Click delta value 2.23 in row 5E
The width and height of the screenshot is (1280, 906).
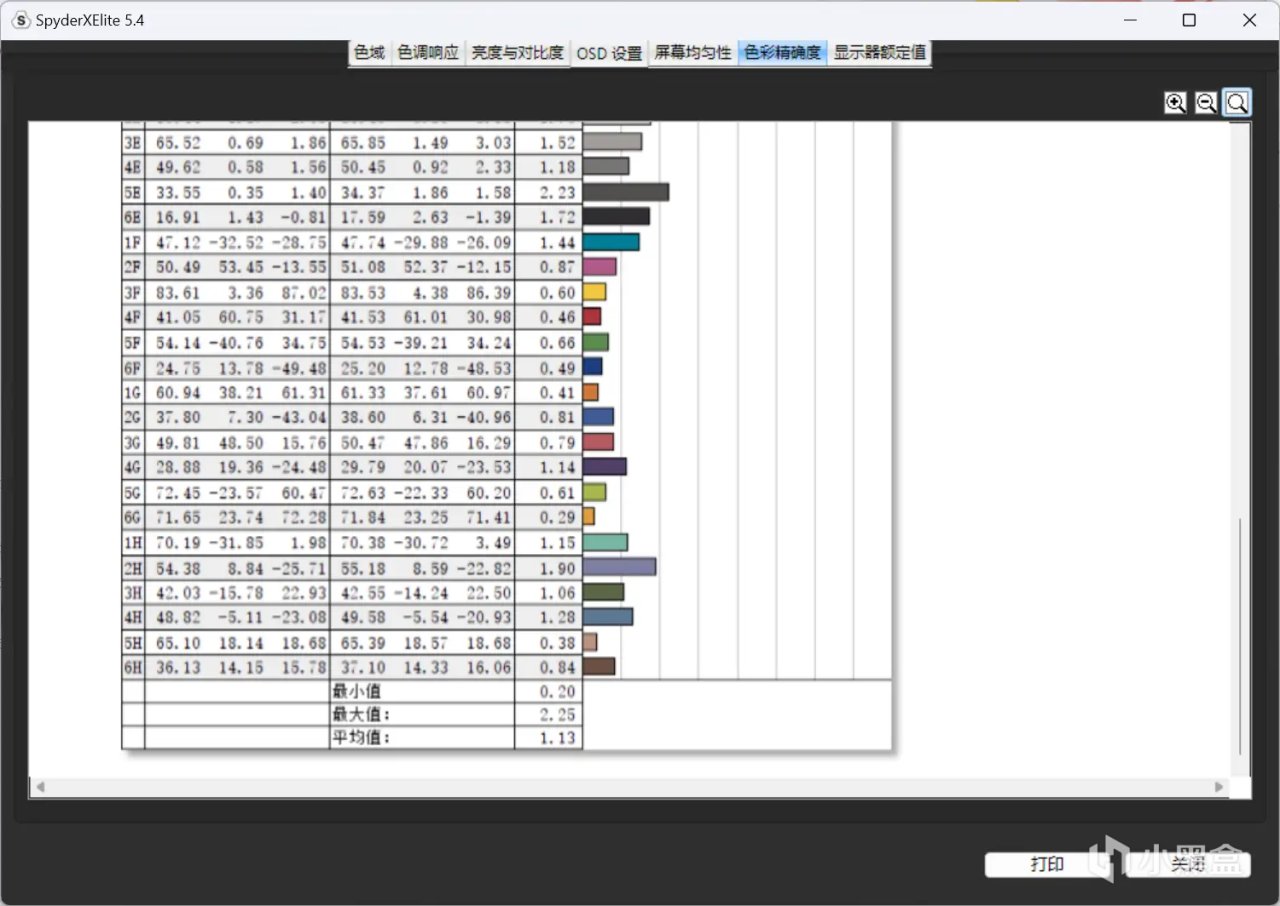point(556,192)
